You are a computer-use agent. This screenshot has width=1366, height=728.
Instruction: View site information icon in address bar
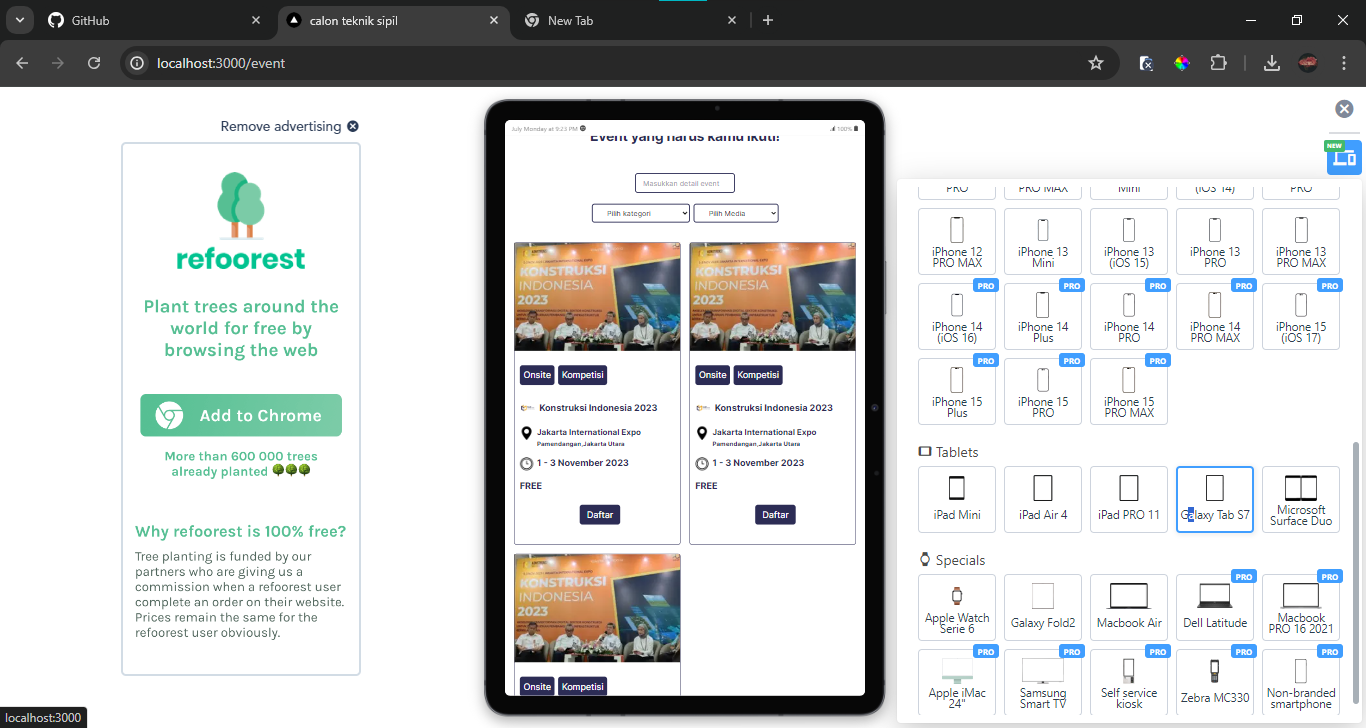138,63
